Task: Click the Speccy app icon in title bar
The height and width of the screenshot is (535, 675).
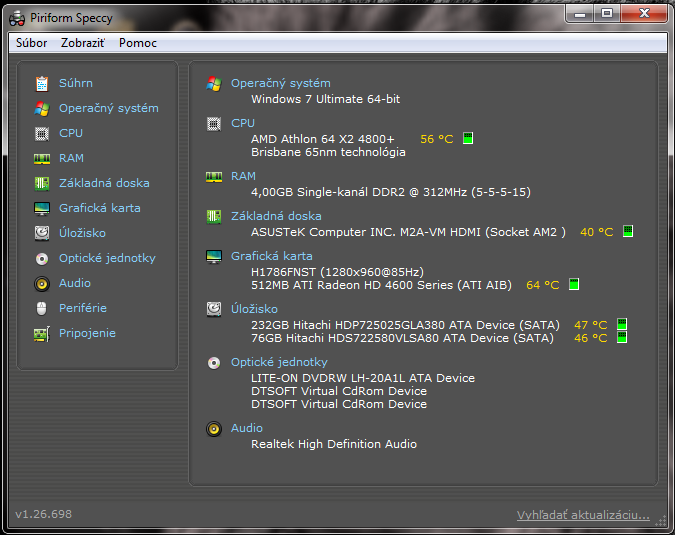Action: [17, 19]
